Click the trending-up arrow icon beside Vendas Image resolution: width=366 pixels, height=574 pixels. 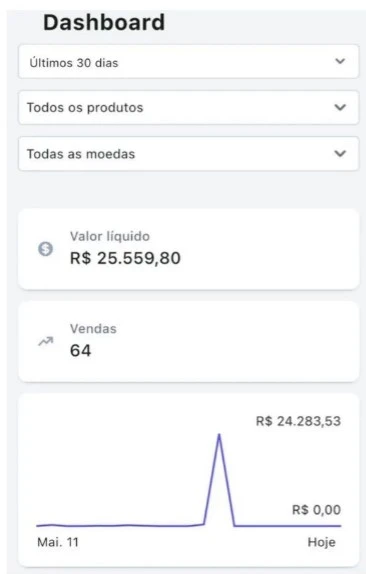[46, 341]
